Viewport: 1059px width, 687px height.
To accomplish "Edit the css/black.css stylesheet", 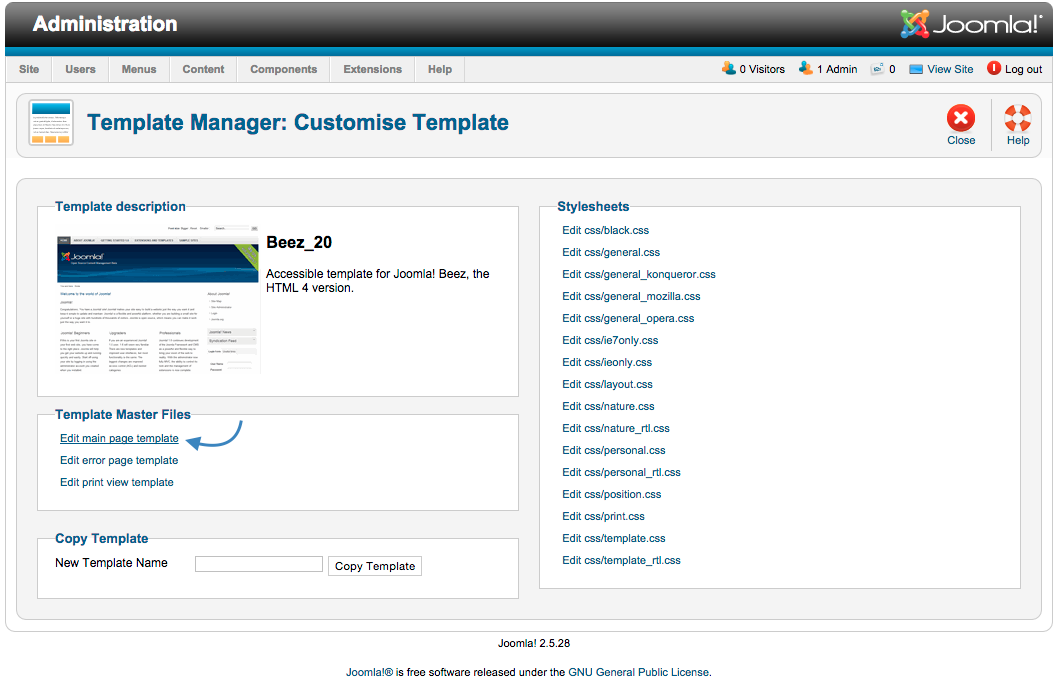I will (606, 230).
